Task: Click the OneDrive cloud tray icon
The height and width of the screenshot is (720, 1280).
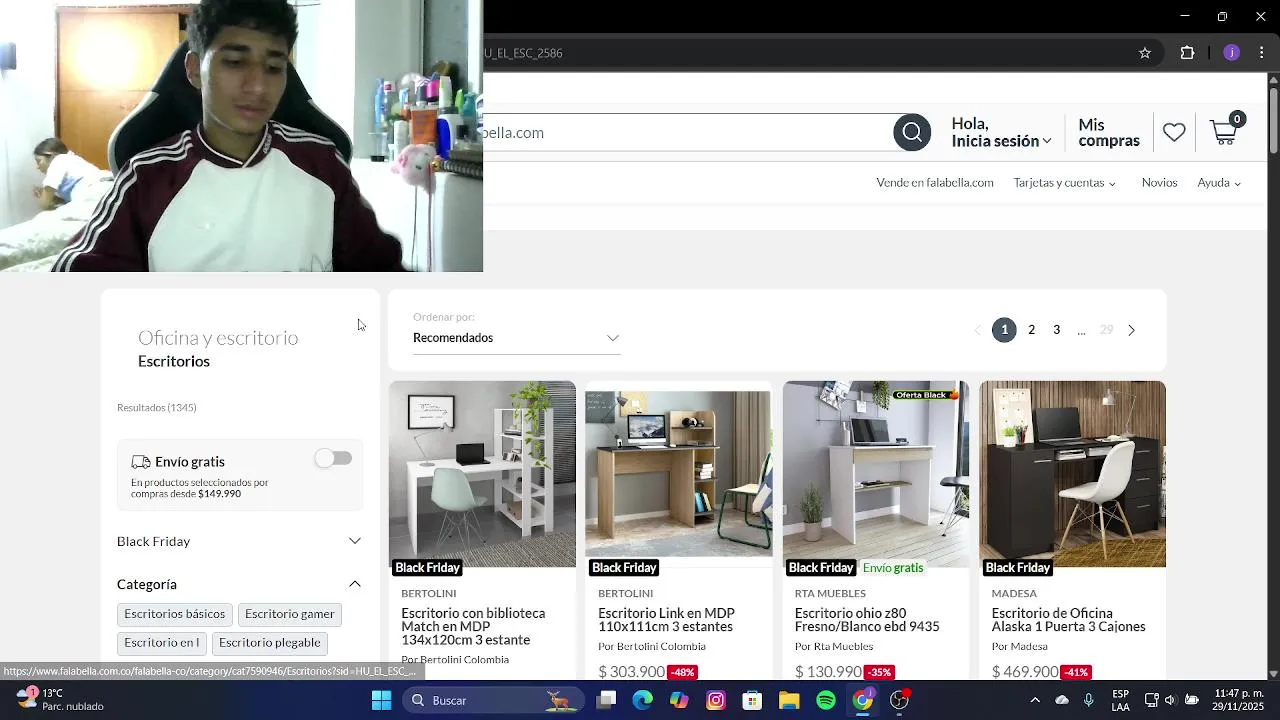Action: pyautogui.click(x=1062, y=700)
